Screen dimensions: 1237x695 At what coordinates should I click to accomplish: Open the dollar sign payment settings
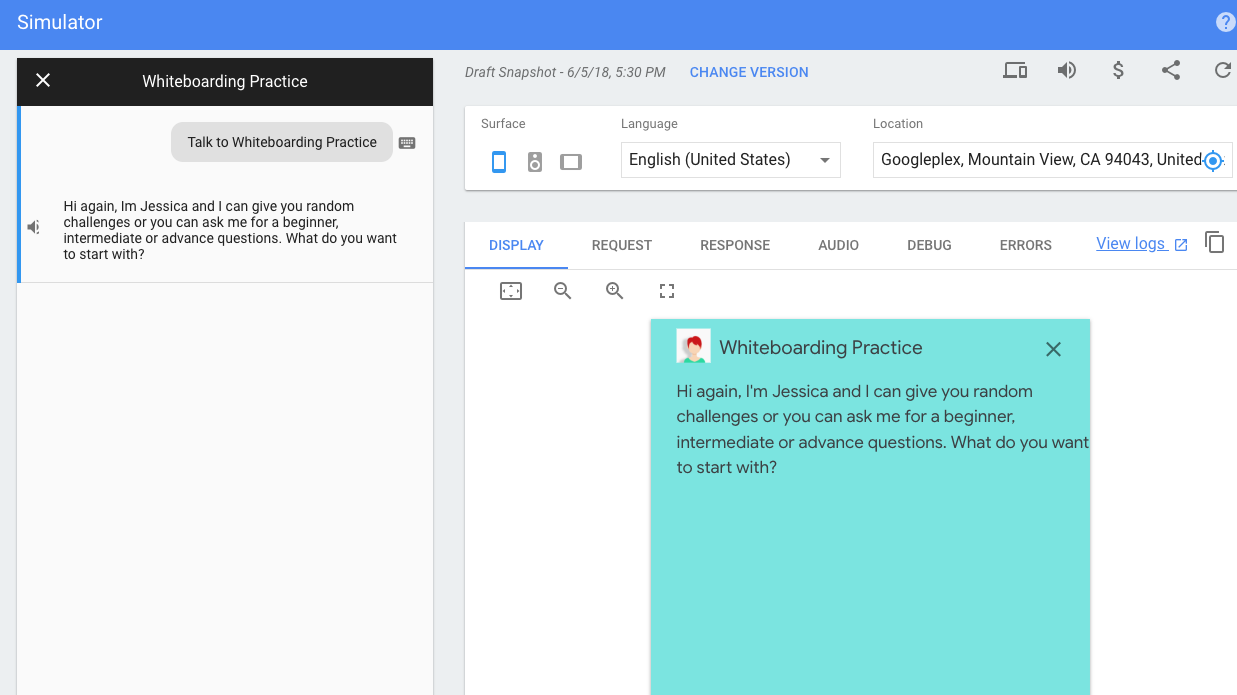click(x=1119, y=70)
